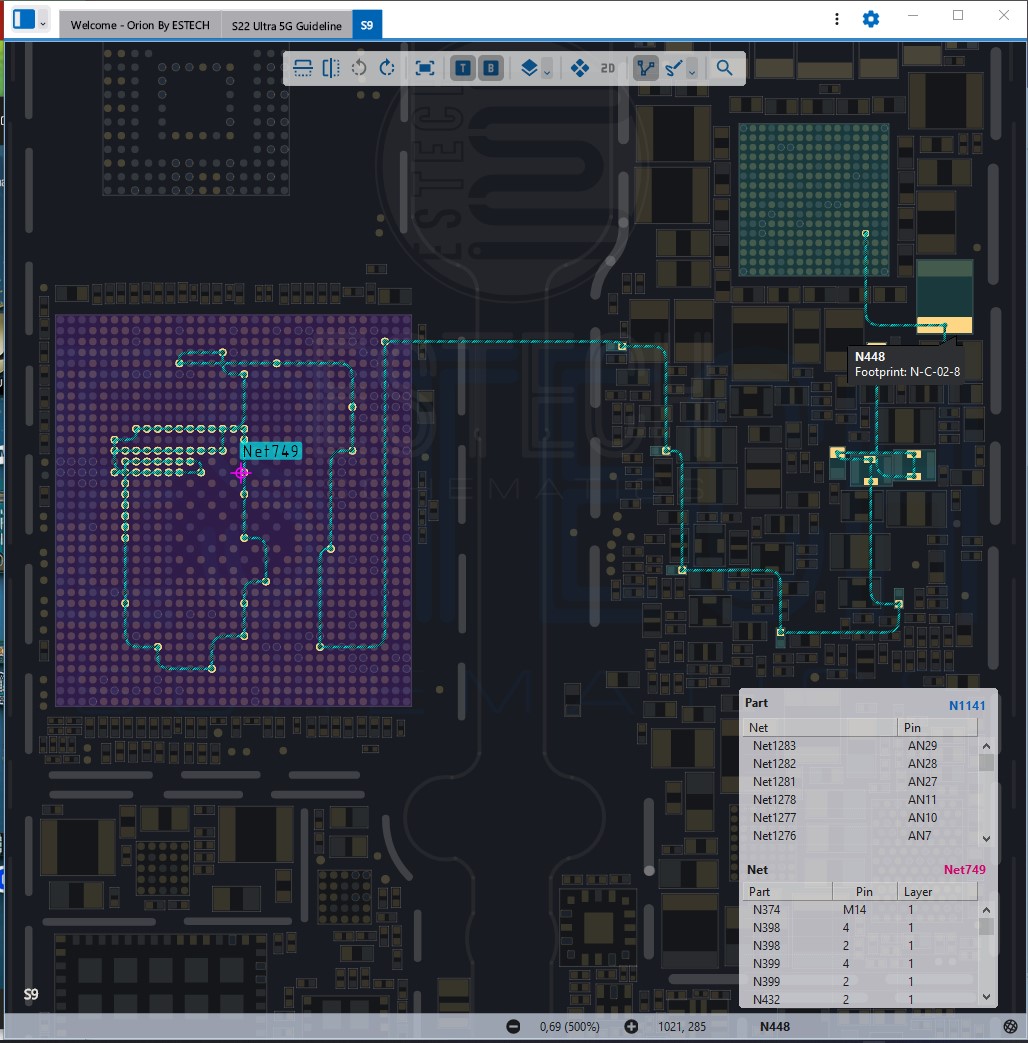Expand the layers dropdown arrow
This screenshot has height=1043, width=1028.
547,70
